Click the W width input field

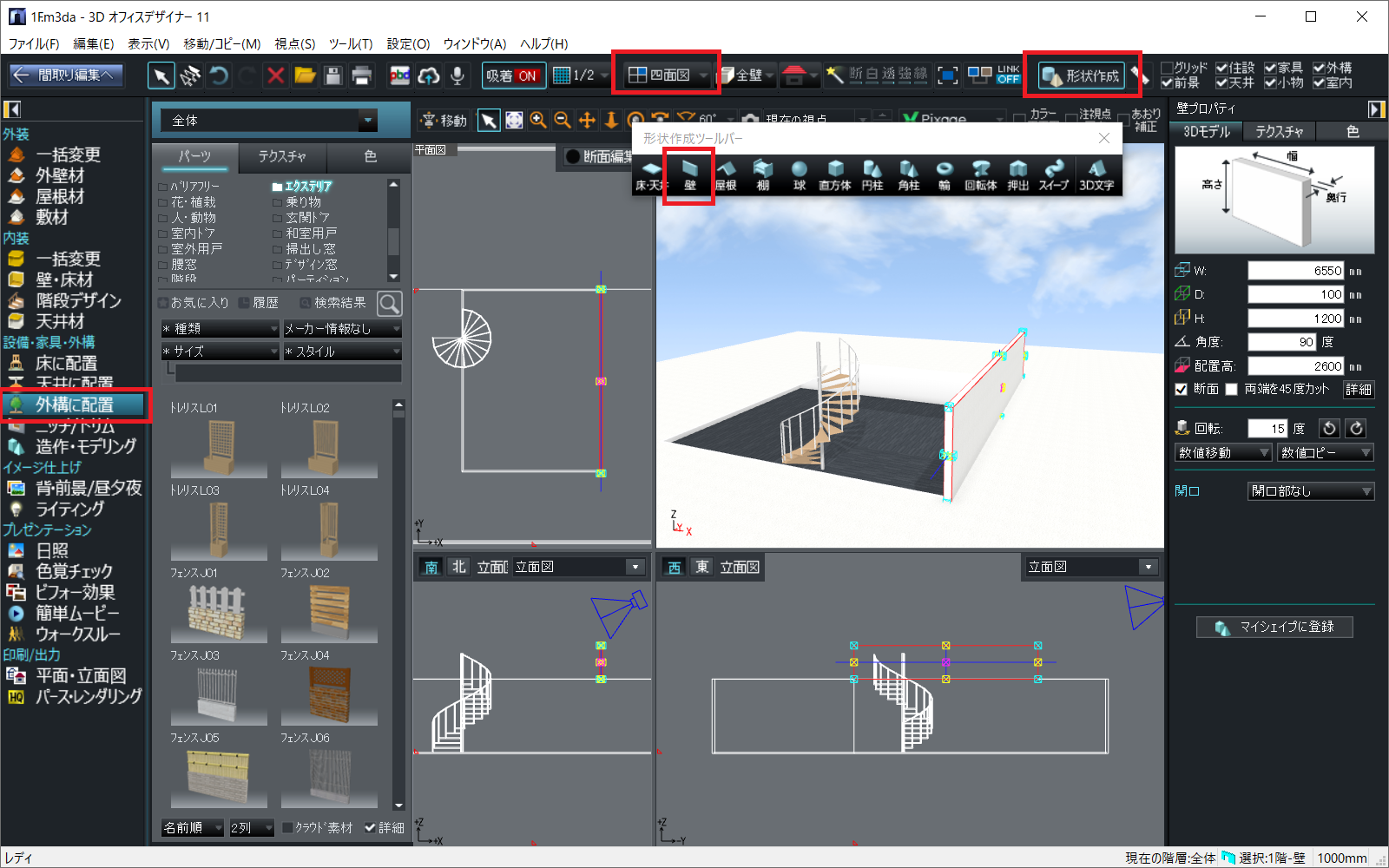[1295, 271]
